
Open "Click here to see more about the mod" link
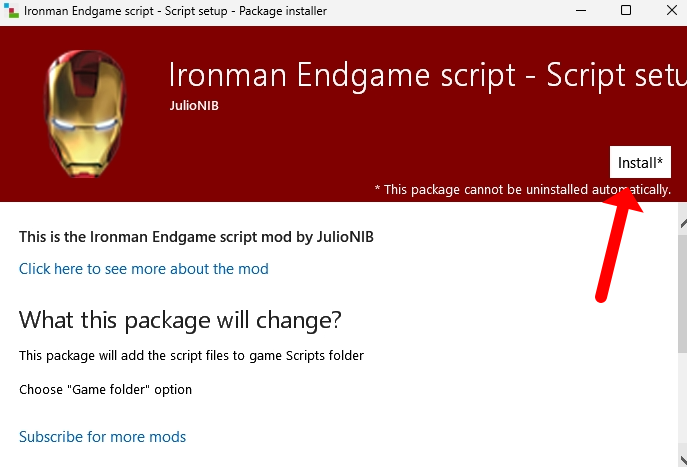(144, 269)
